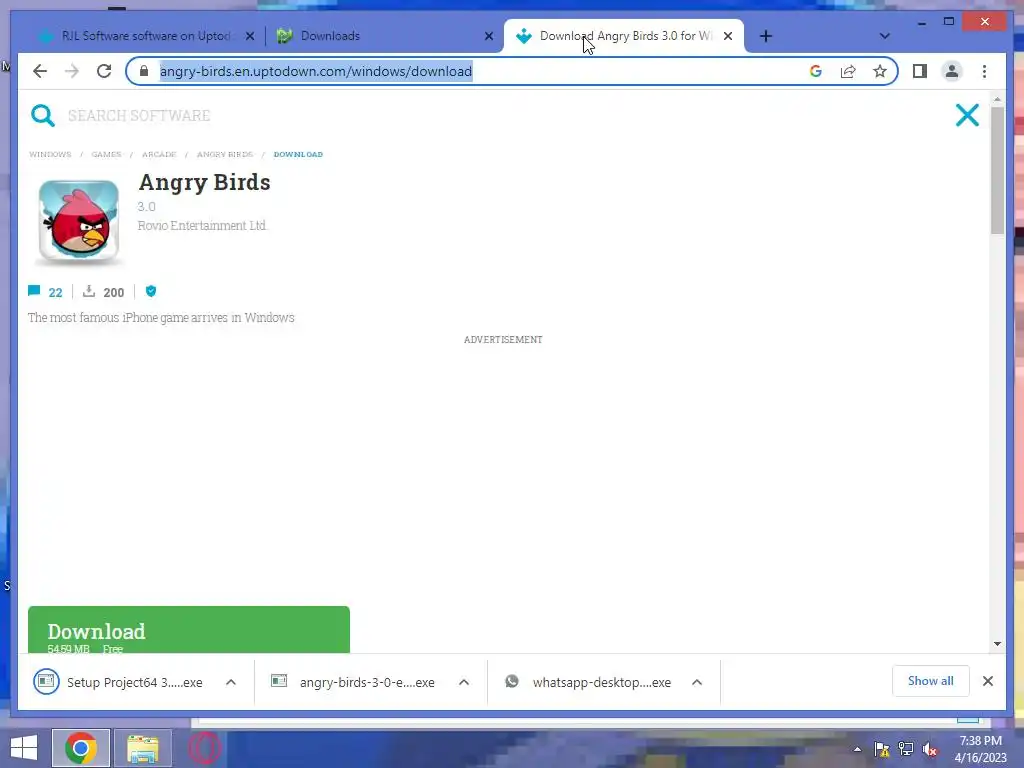Open the Google icon in the address bar
This screenshot has width=1024, height=768.
pyautogui.click(x=816, y=71)
